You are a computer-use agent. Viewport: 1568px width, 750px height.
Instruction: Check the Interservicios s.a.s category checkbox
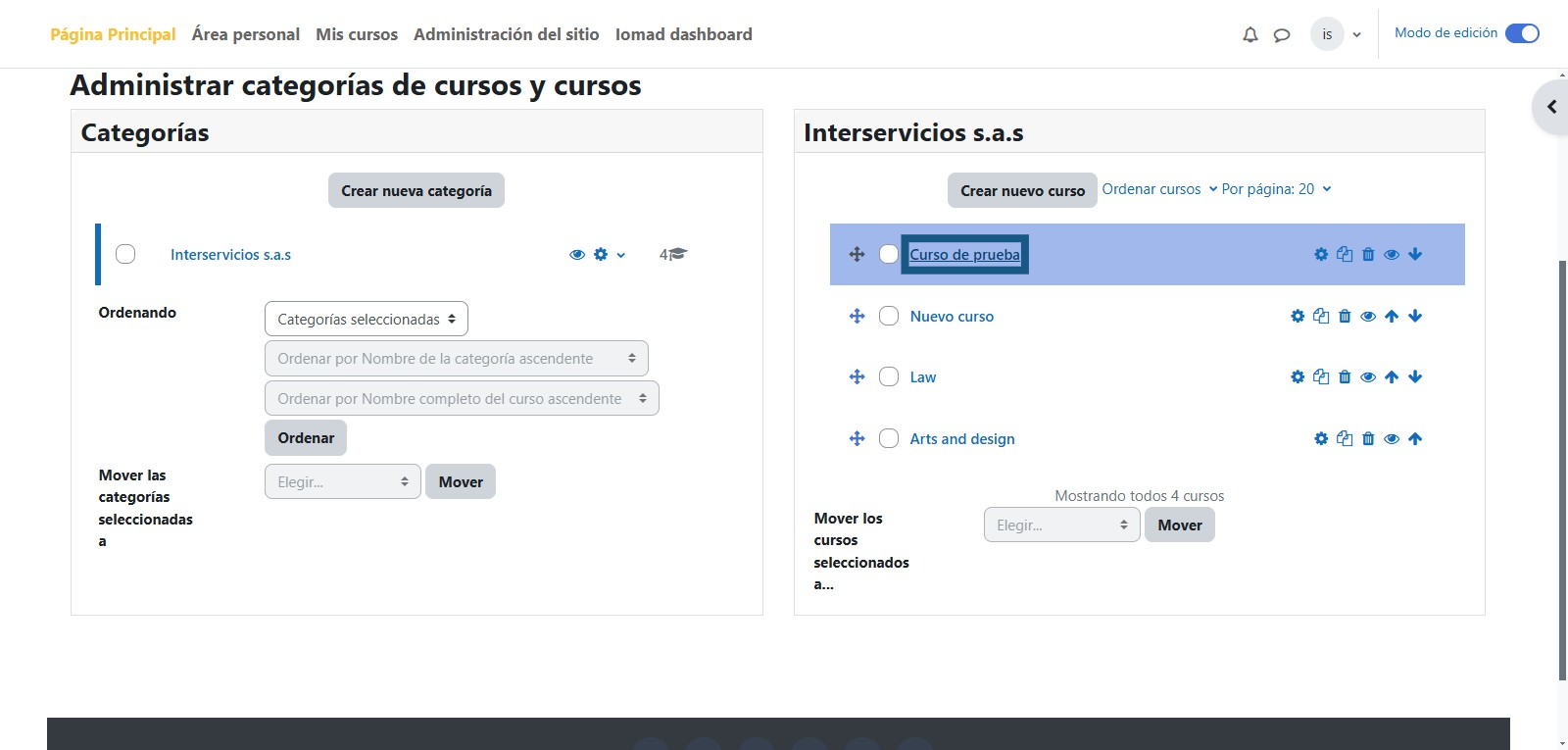[x=125, y=255]
